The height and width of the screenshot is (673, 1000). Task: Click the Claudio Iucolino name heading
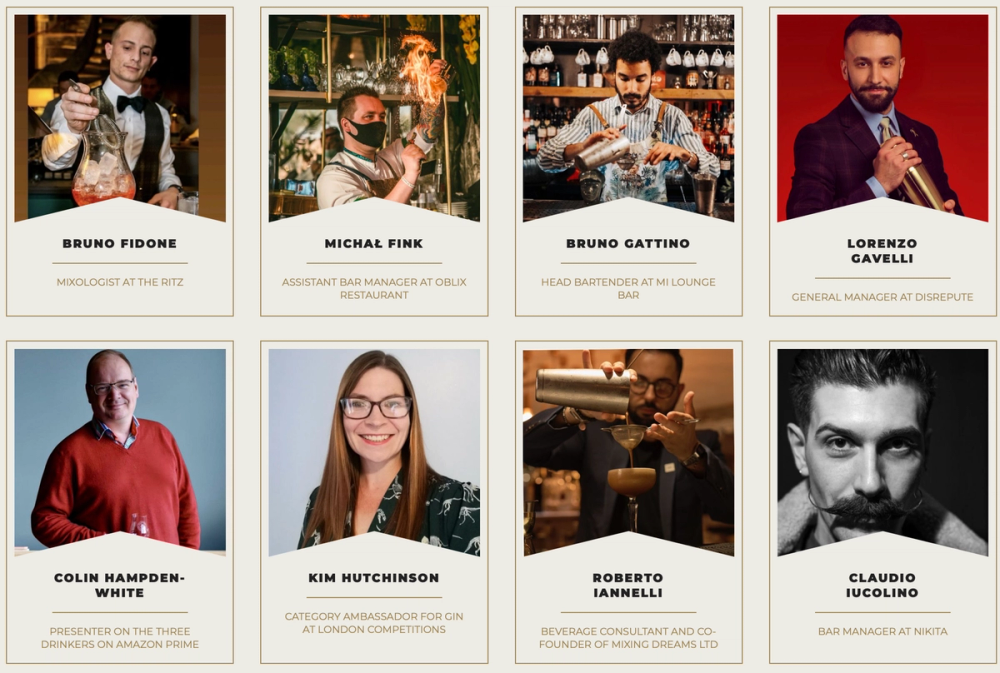point(882,585)
